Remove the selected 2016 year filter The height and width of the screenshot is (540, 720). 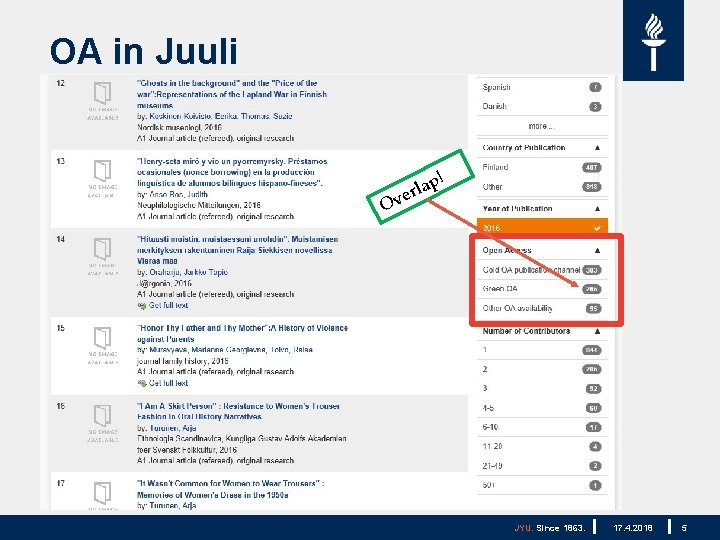(x=542, y=228)
